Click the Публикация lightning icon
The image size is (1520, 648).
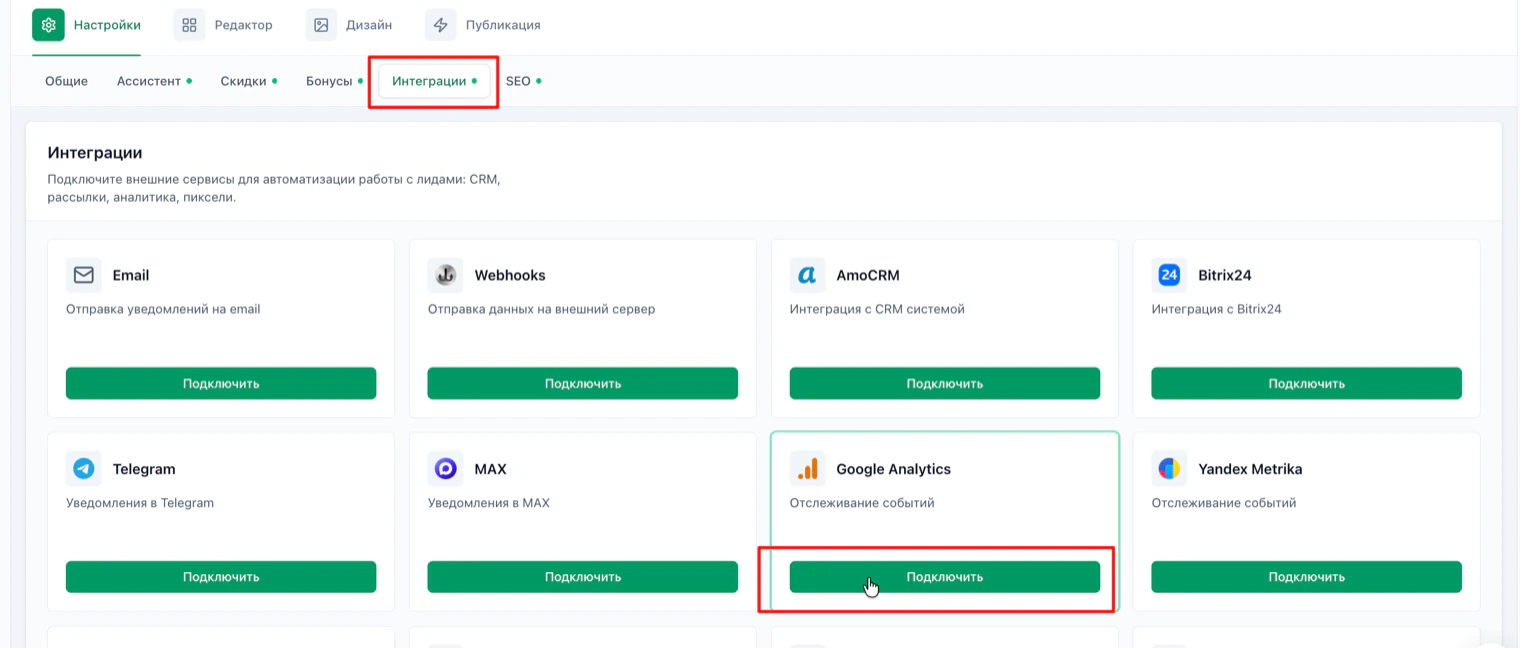441,25
